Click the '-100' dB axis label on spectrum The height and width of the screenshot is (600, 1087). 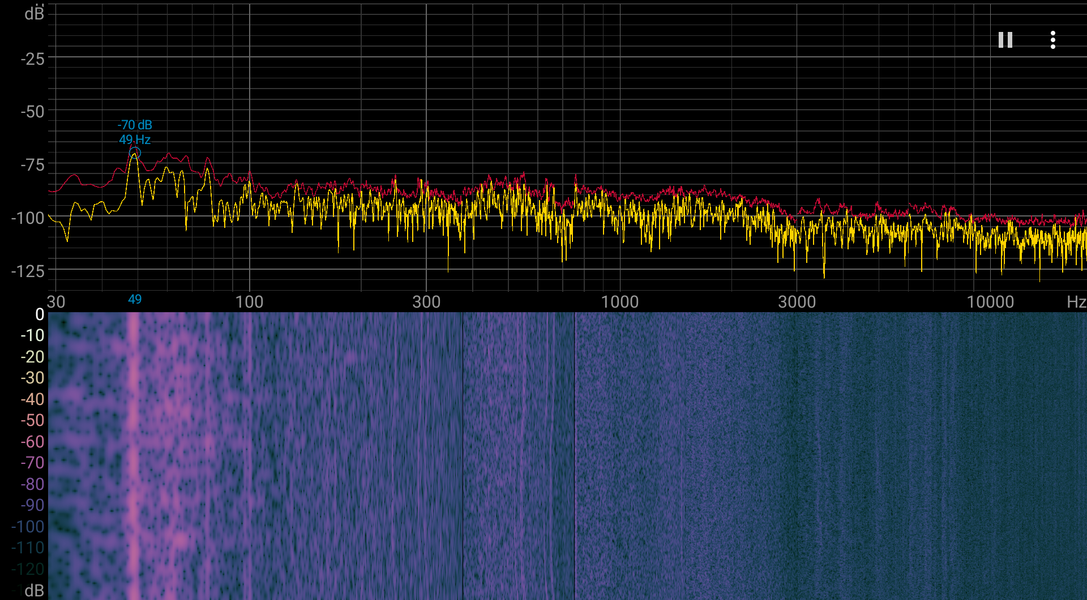(28, 218)
